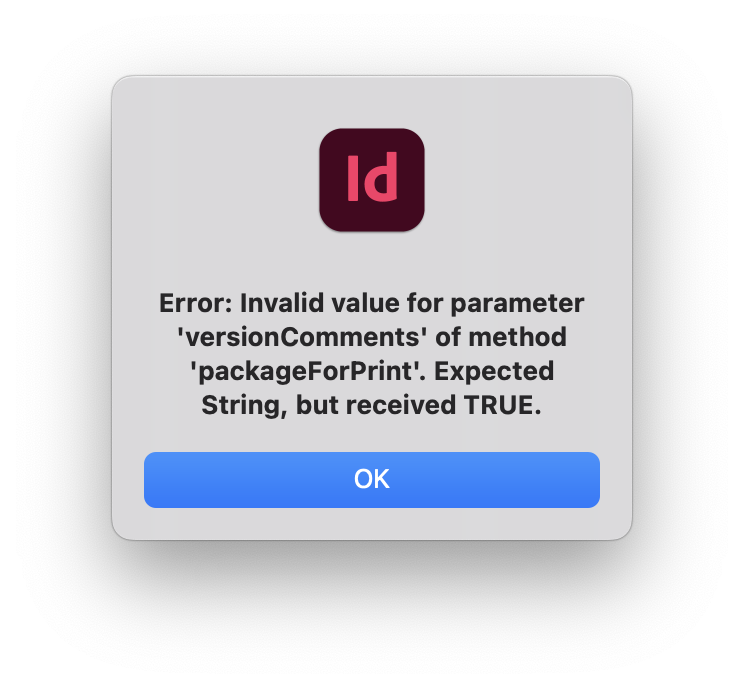Image resolution: width=744 pixels, height=688 pixels.
Task: Click the word 'for' in the first line
Action: pyautogui.click(x=425, y=303)
